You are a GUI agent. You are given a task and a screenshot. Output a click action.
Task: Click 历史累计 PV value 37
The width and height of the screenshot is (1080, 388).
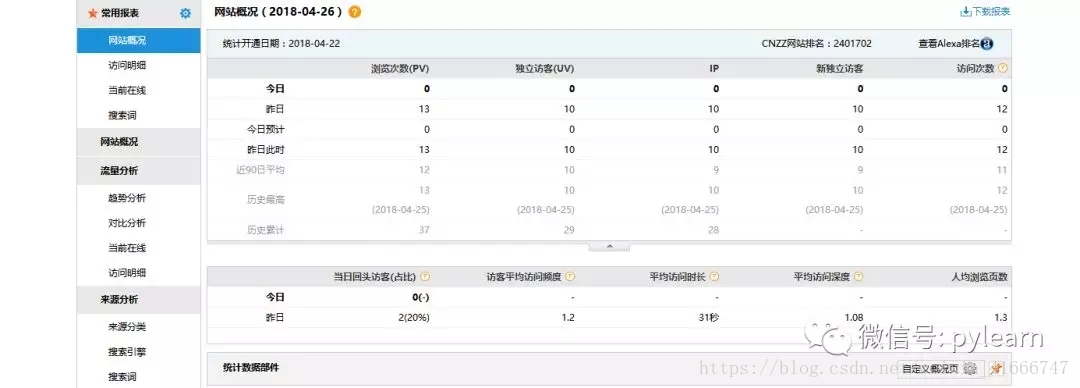coord(424,229)
